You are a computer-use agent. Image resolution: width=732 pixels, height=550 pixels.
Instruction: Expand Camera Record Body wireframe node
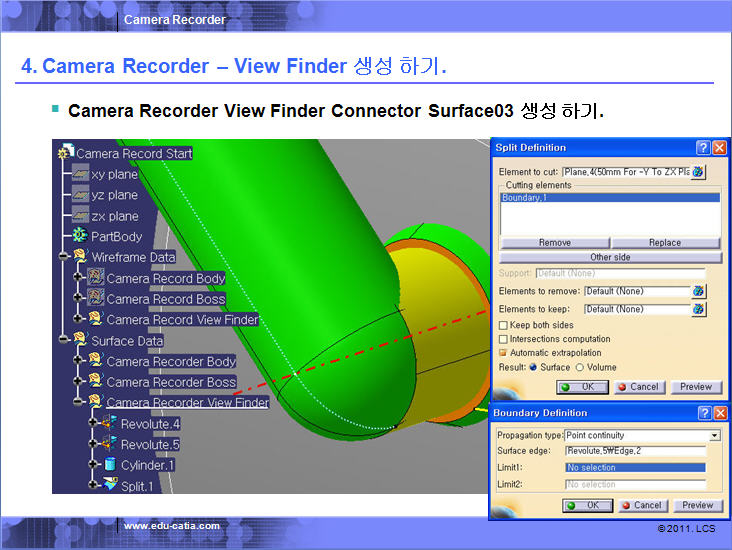[79, 278]
